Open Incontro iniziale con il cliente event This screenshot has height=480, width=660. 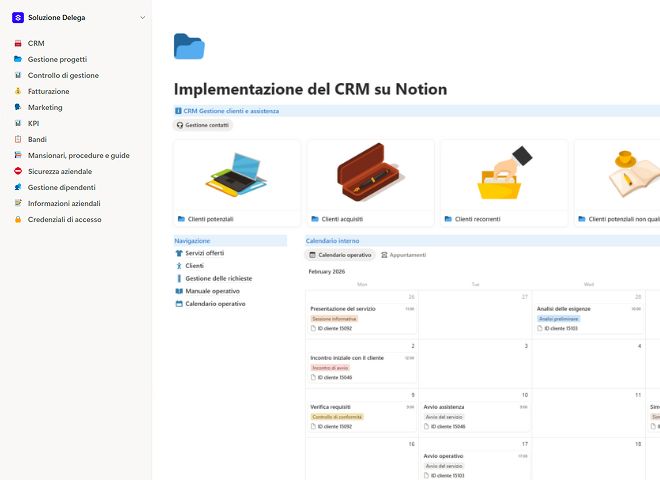[x=362, y=368]
